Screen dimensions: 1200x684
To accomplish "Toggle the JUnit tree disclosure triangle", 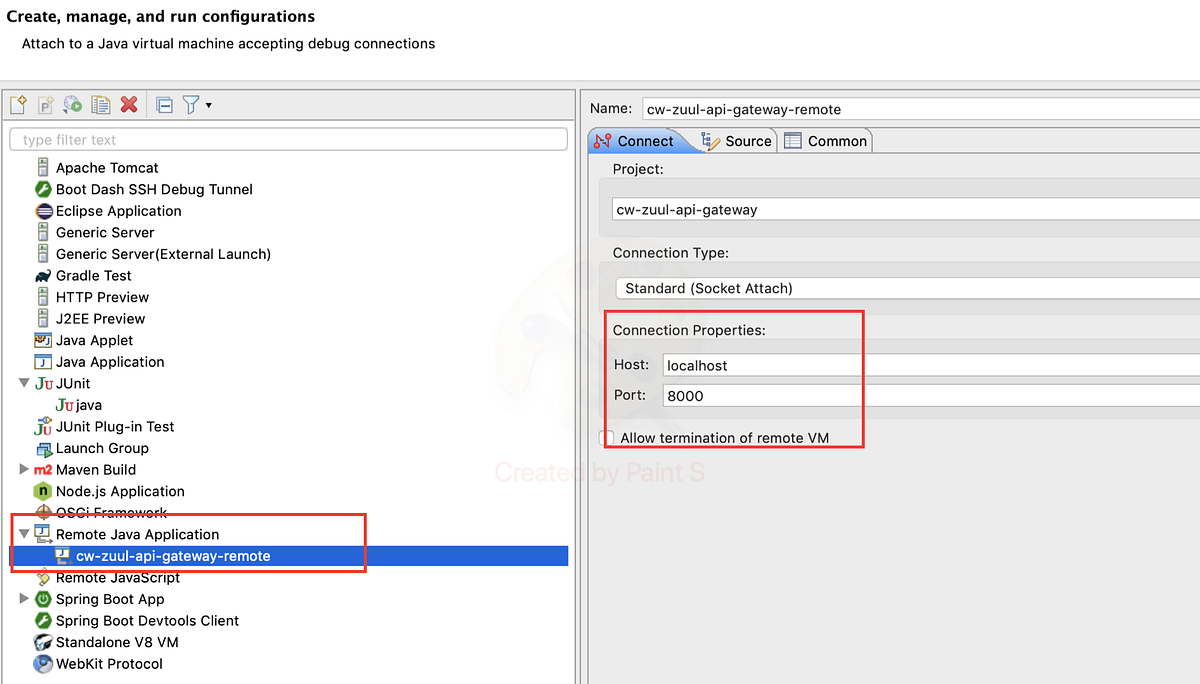I will pos(24,383).
